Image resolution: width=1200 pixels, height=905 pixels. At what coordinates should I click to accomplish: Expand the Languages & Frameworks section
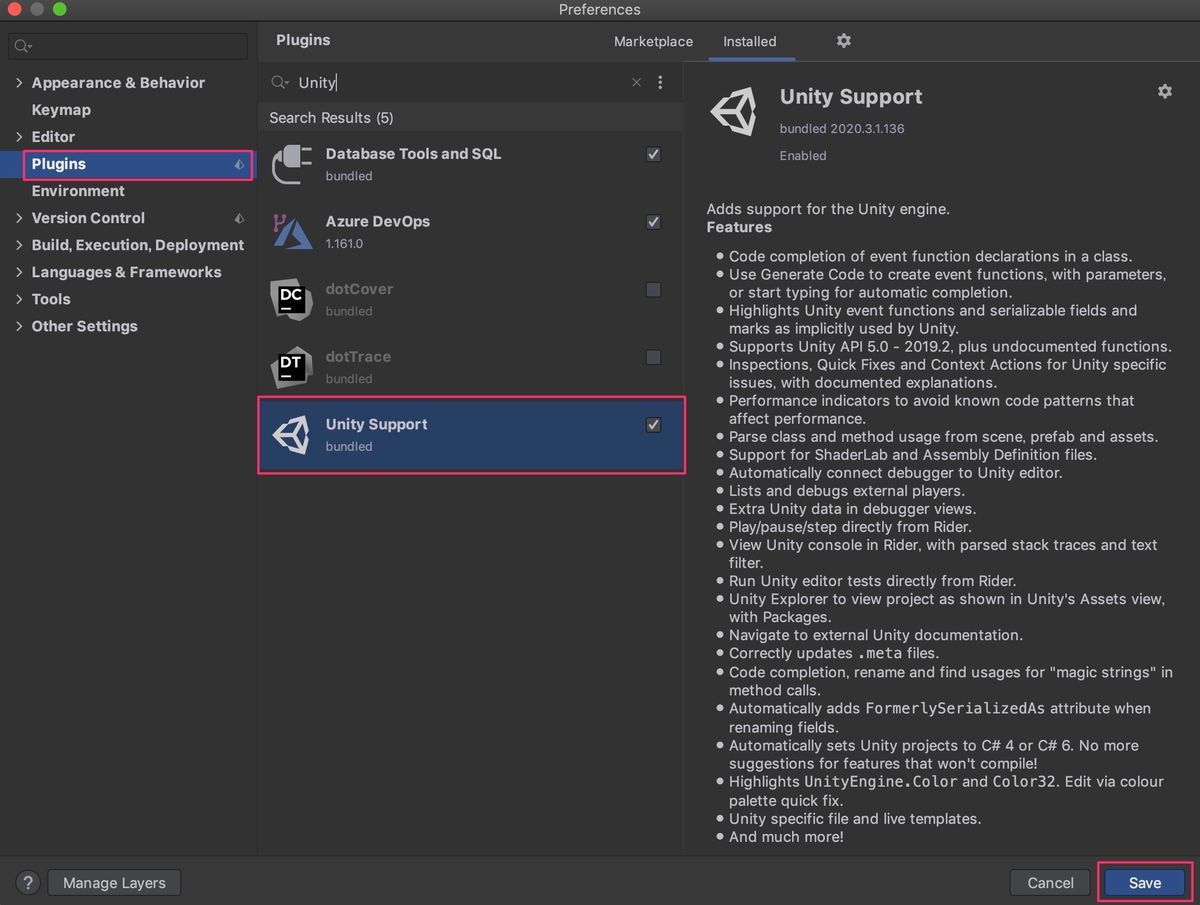(x=19, y=272)
